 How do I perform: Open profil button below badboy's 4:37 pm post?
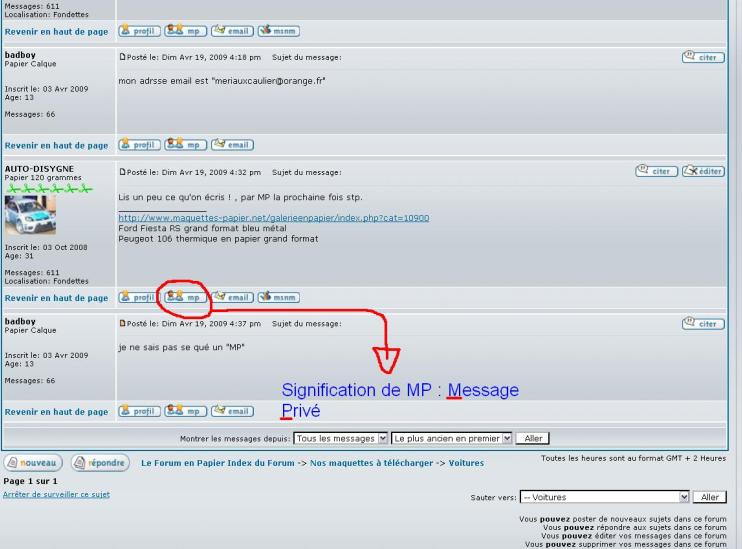(x=139, y=411)
